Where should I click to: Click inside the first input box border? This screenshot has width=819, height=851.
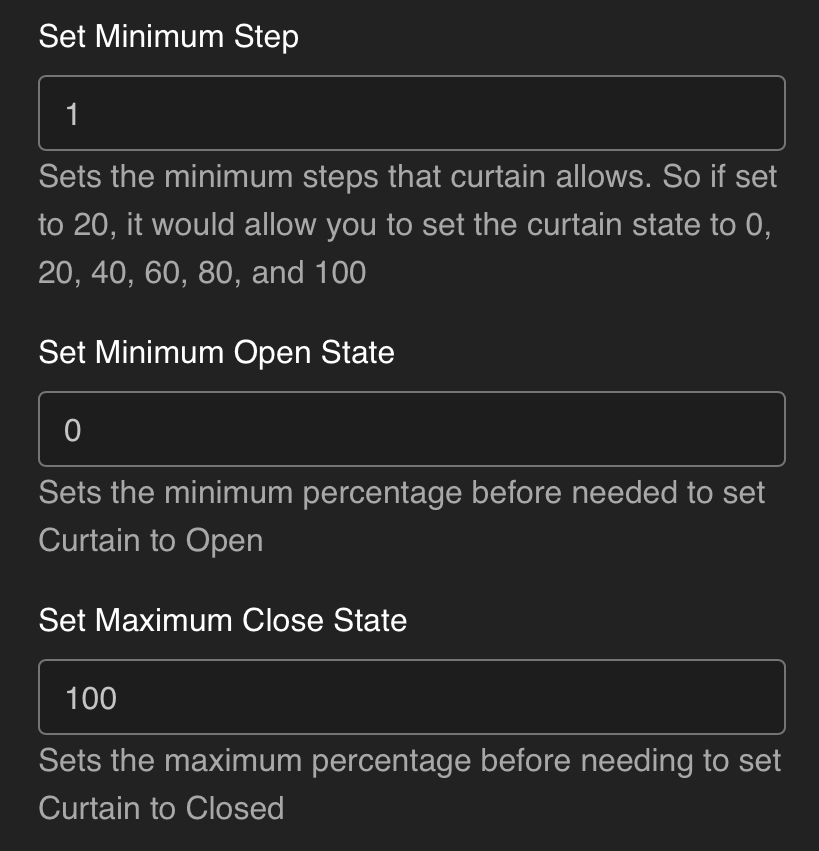tap(410, 113)
